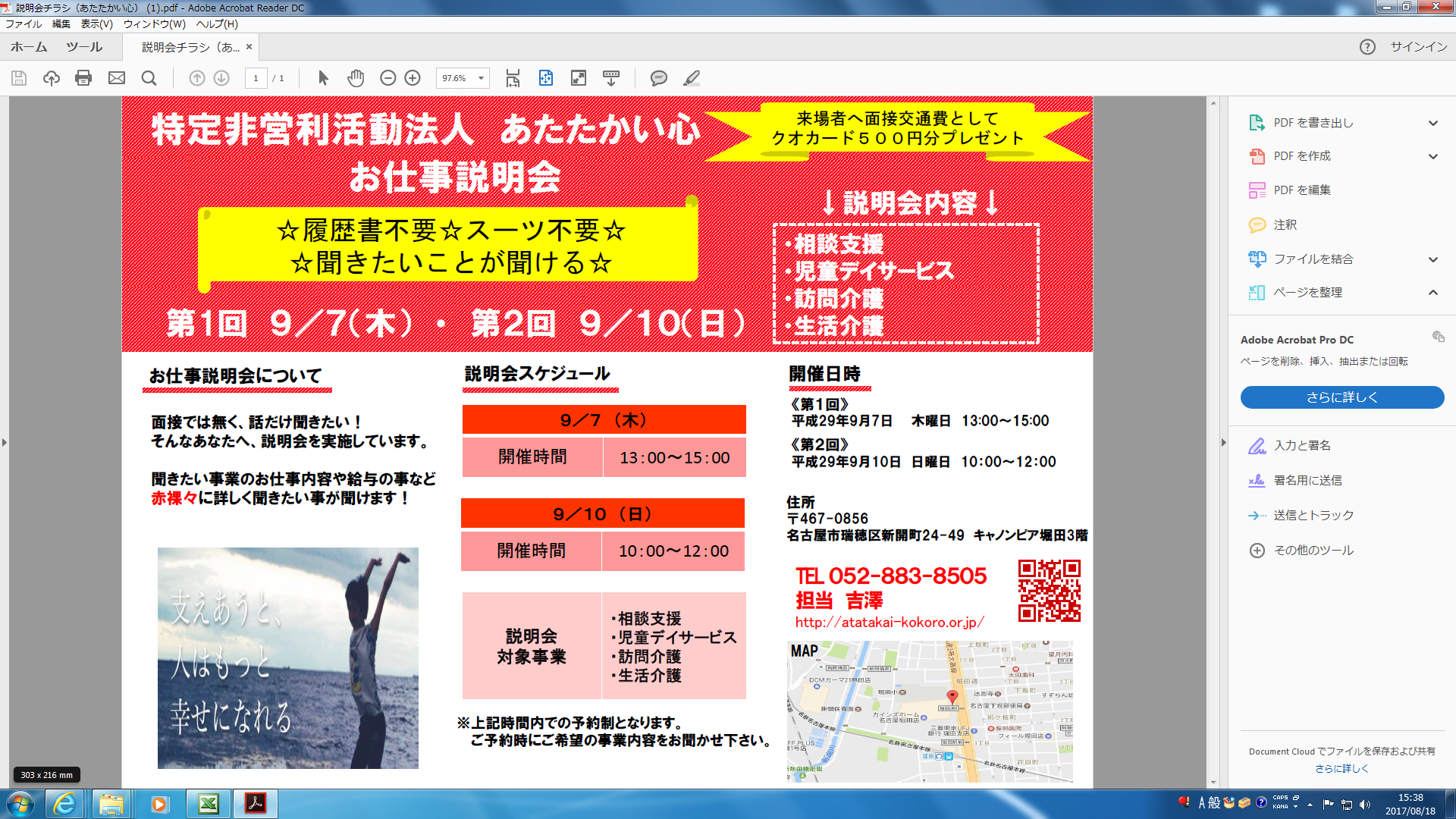1456x819 pixels.
Task: Switch to the ツール tab
Action: pyautogui.click(x=83, y=47)
